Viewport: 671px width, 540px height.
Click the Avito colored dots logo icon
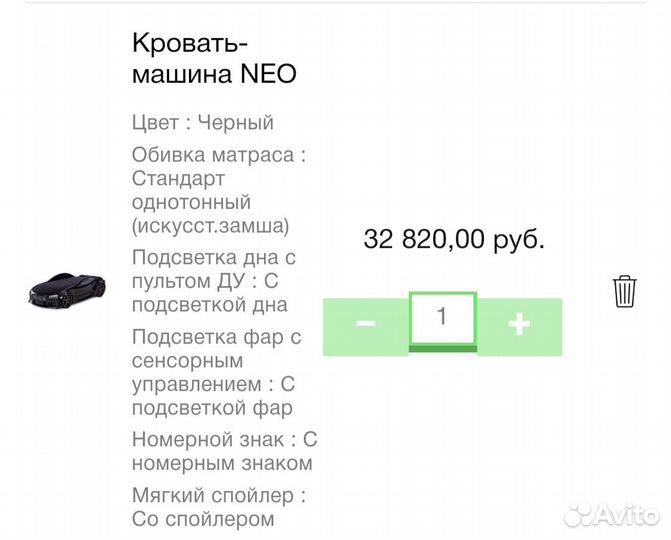(x=581, y=513)
